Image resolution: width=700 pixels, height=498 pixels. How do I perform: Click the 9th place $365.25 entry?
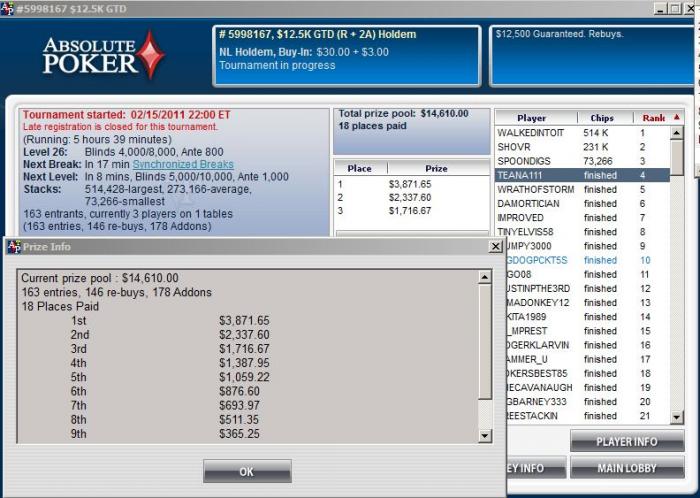(165, 434)
